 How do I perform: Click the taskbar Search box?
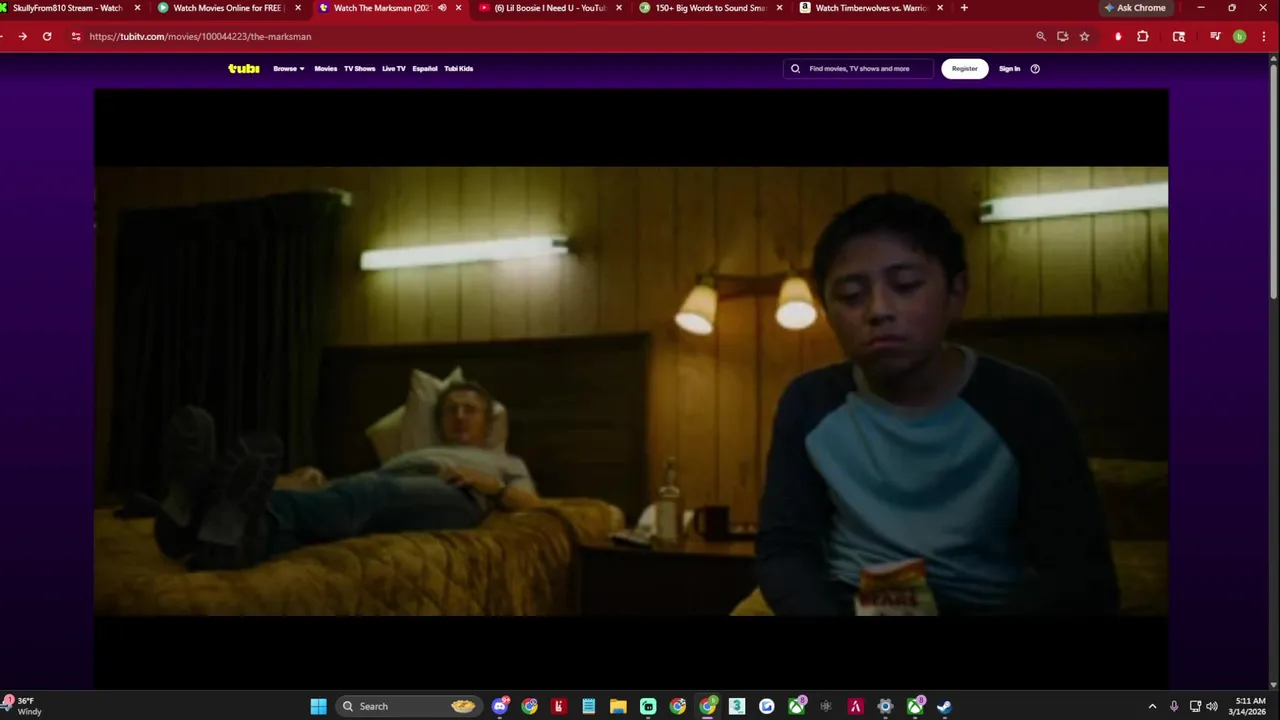(408, 706)
